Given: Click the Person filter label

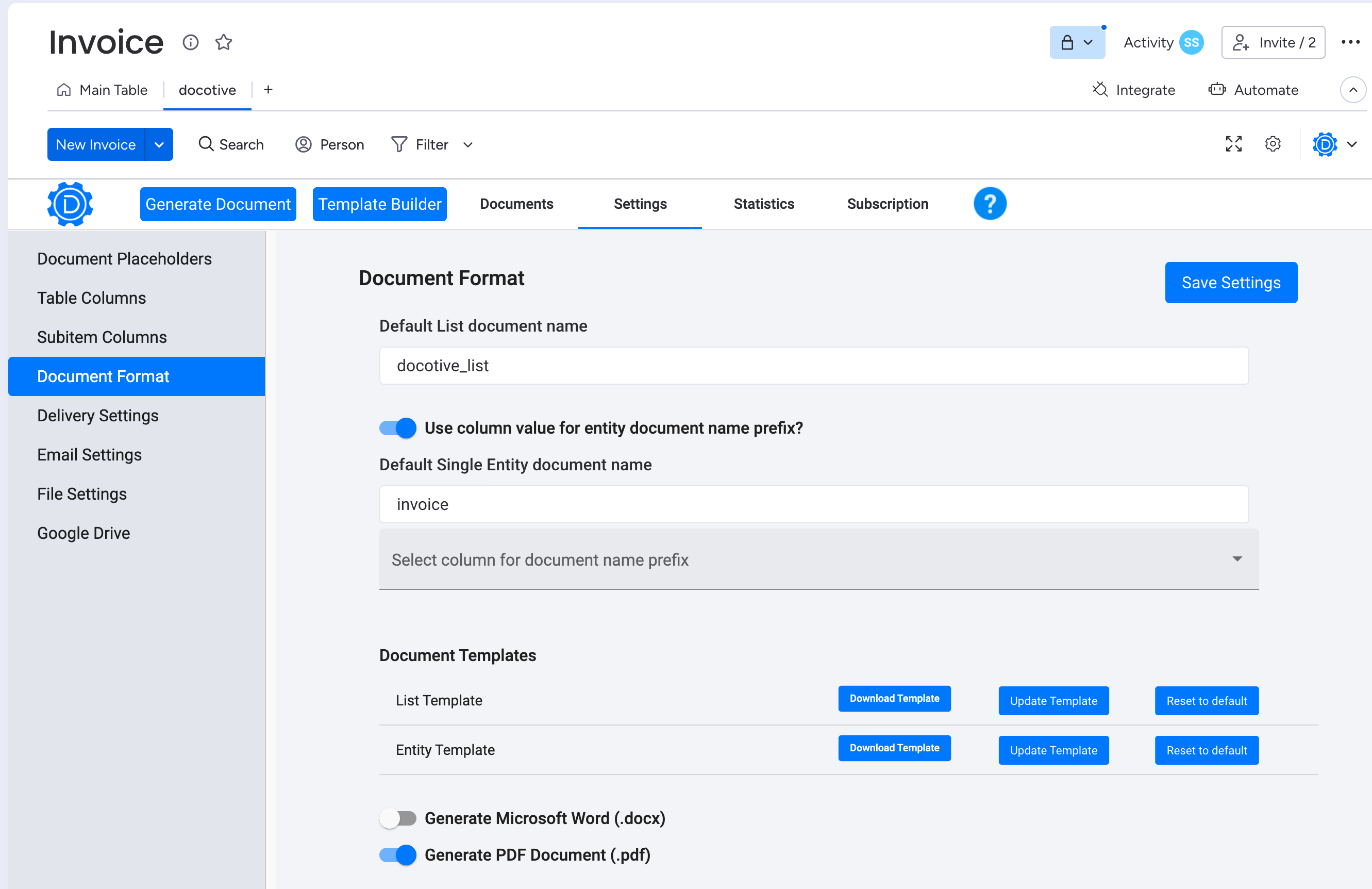Looking at the screenshot, I should [x=342, y=145].
